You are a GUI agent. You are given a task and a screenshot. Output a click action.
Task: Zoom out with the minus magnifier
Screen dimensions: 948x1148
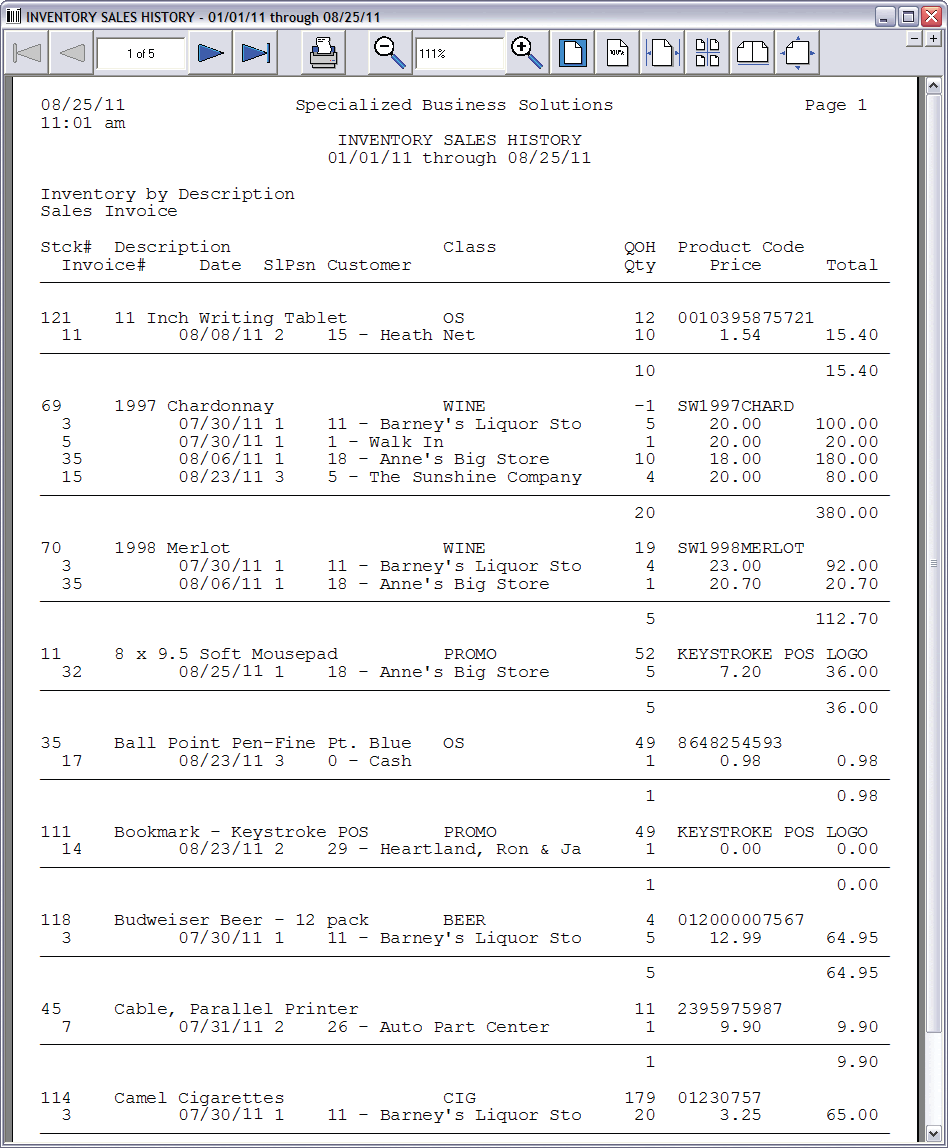(388, 53)
